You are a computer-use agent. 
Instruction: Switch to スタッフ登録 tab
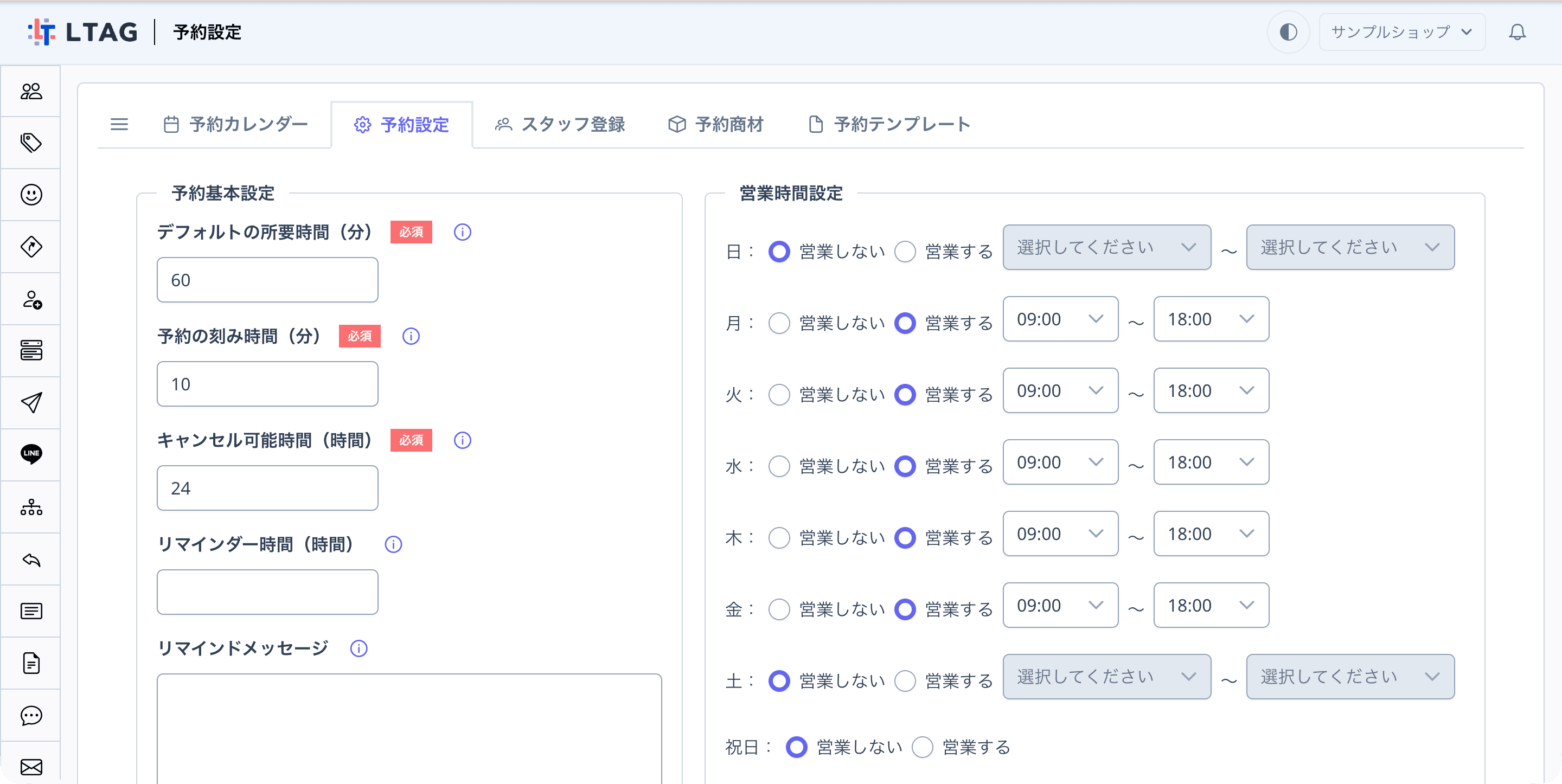[560, 124]
